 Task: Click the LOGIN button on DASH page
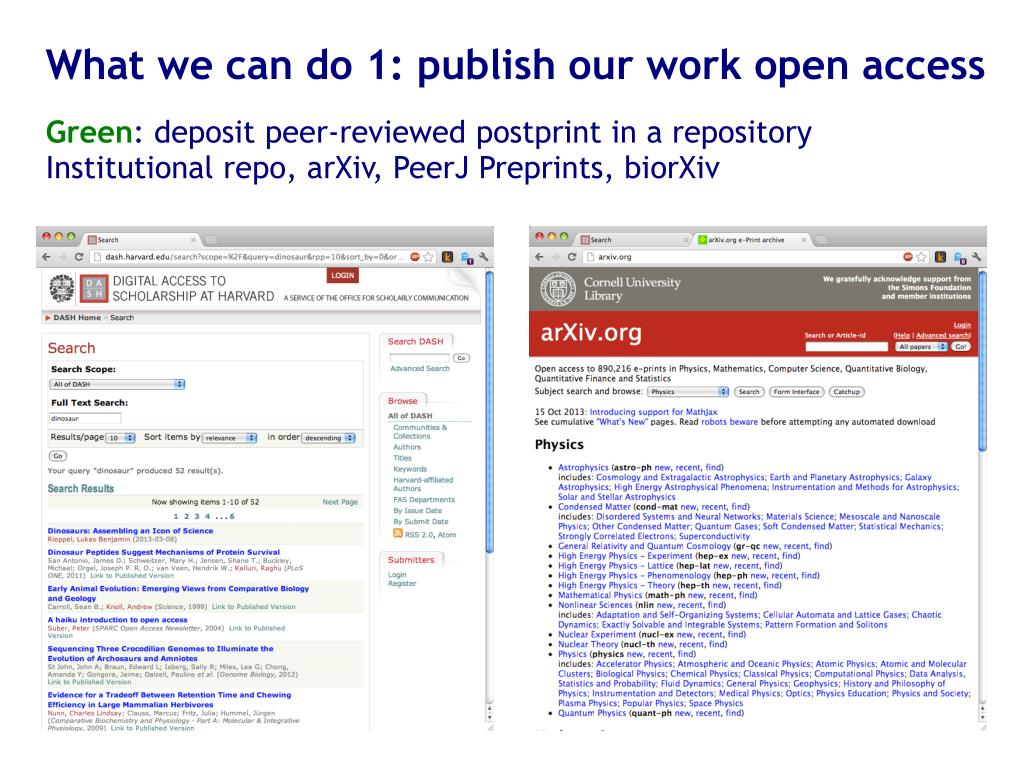[343, 275]
